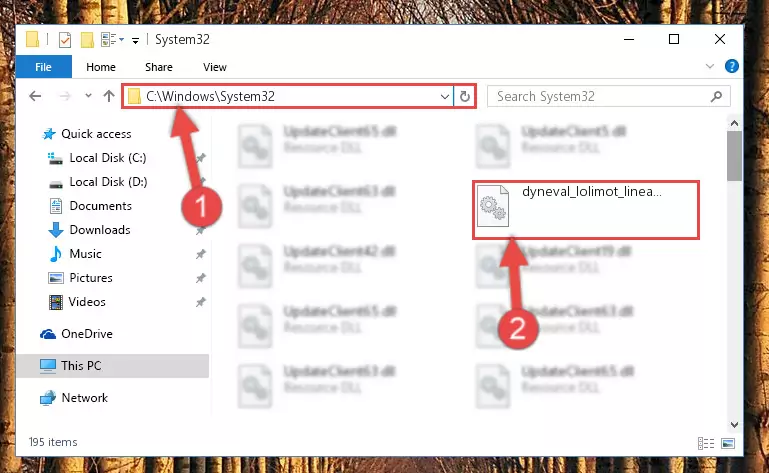Go up one folder level
769x473 pixels.
click(109, 96)
